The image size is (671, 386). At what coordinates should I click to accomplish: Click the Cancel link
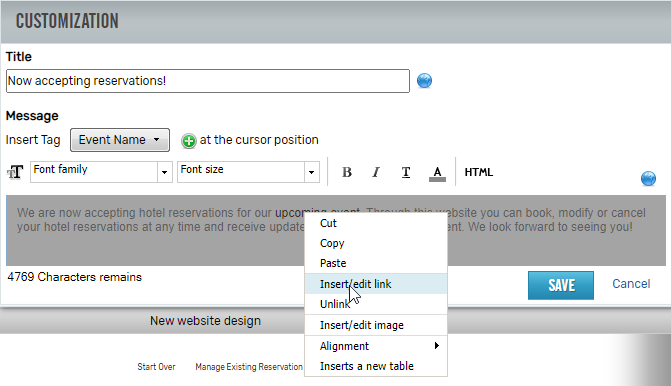631,284
